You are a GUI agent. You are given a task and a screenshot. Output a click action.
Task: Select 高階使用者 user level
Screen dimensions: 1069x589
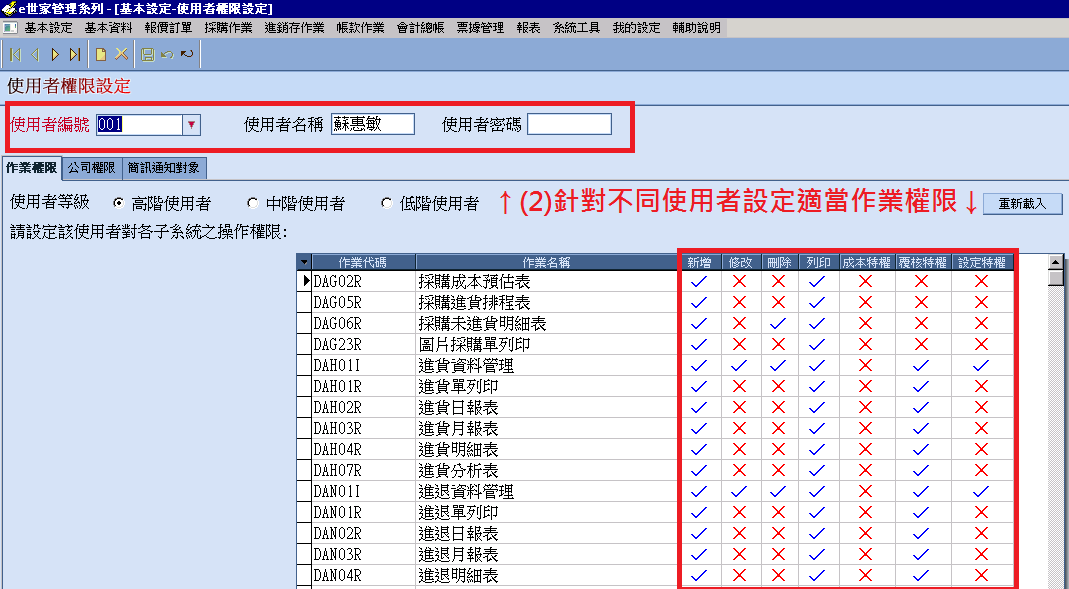click(x=119, y=203)
